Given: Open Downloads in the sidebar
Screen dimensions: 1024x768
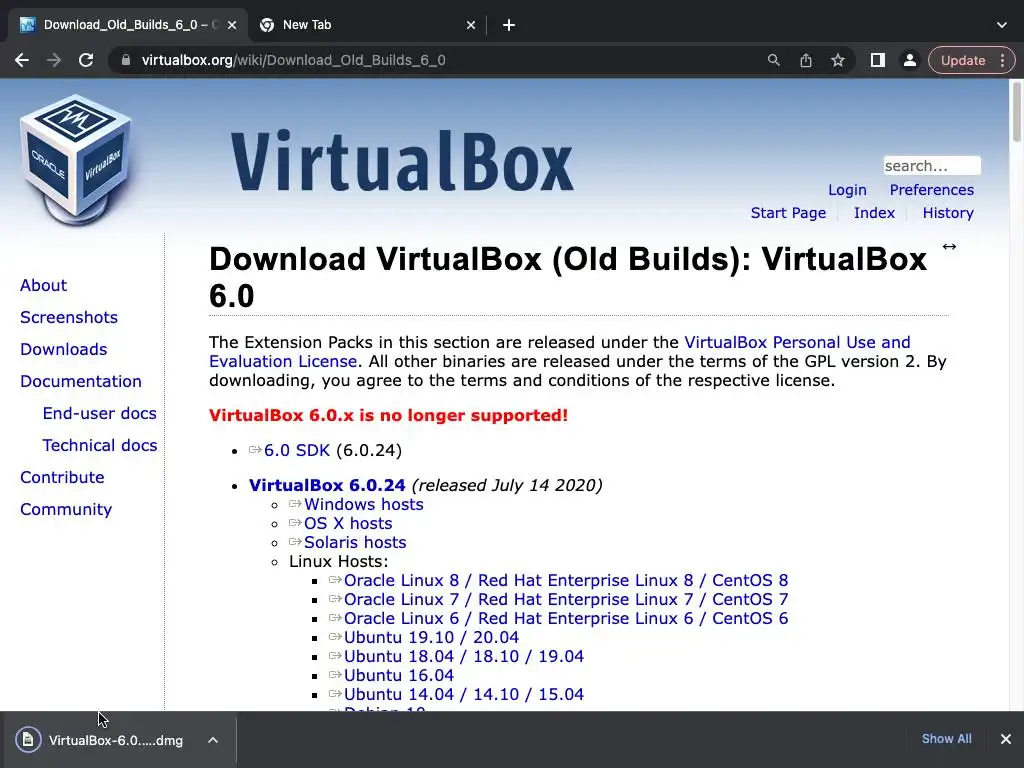Looking at the screenshot, I should (63, 349).
